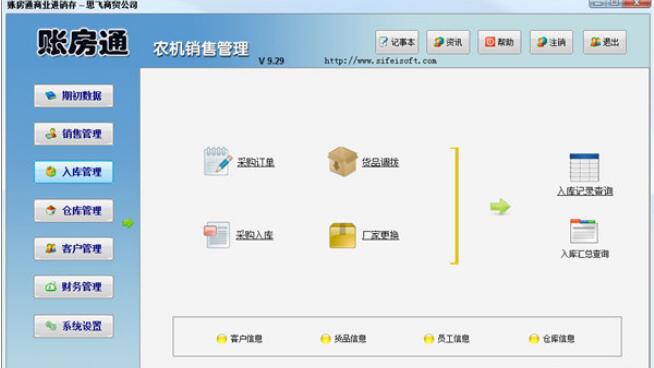Select 财务管理 in the sidebar
Viewport: 654px width, 368px height.
(x=73, y=287)
